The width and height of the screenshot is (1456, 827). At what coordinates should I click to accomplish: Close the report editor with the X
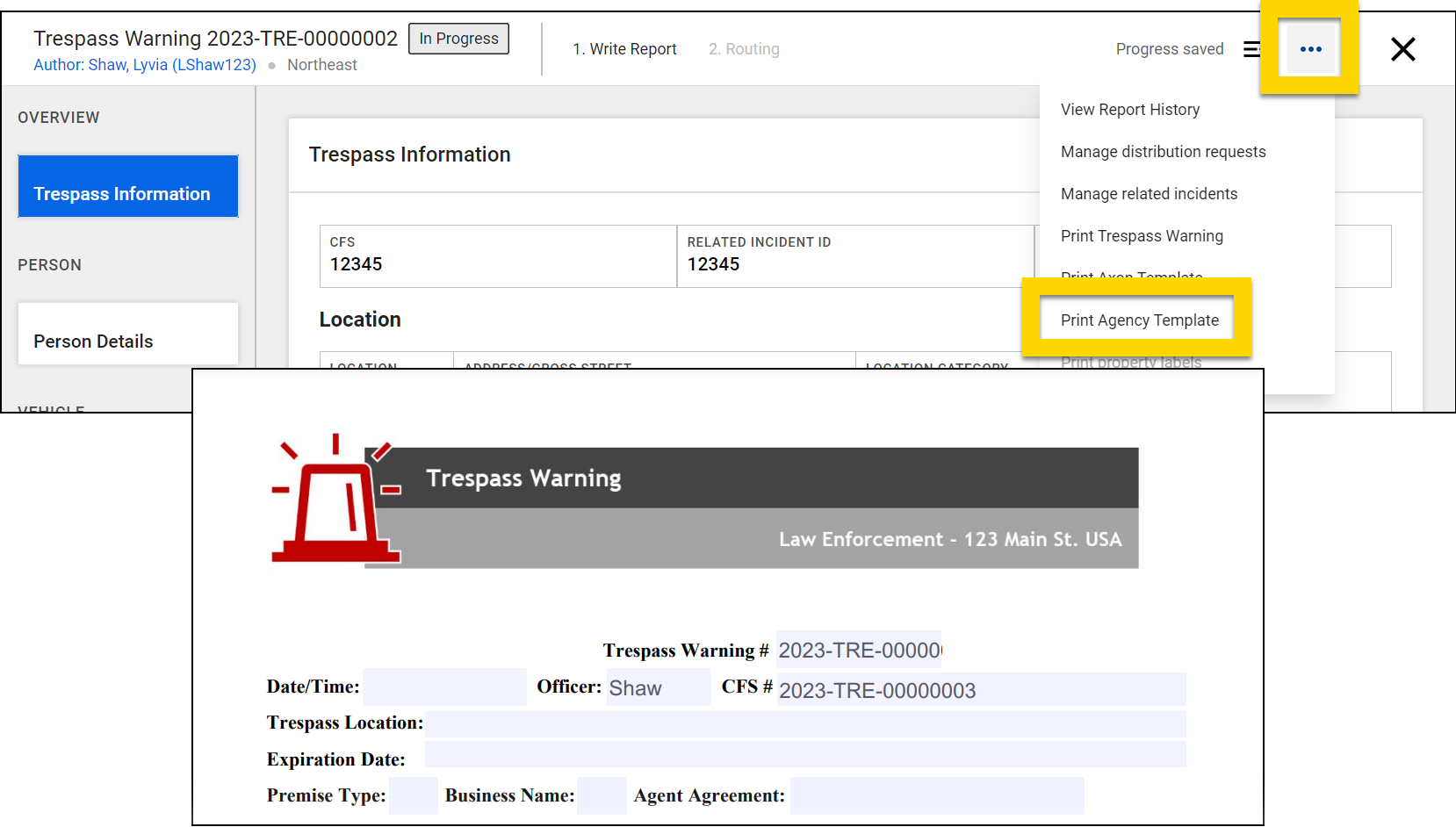pyautogui.click(x=1403, y=49)
